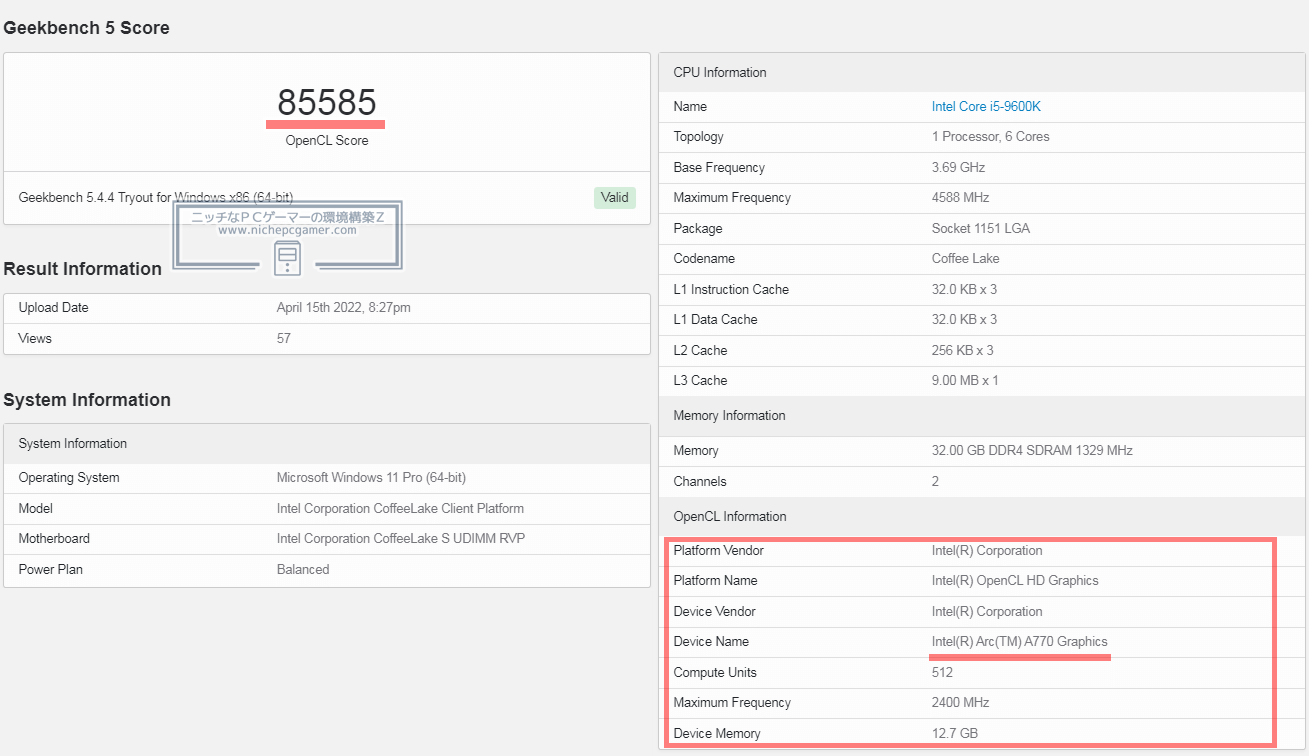Image resolution: width=1309 pixels, height=756 pixels.
Task: Click the memory Channels value 2
Action: pos(936,481)
